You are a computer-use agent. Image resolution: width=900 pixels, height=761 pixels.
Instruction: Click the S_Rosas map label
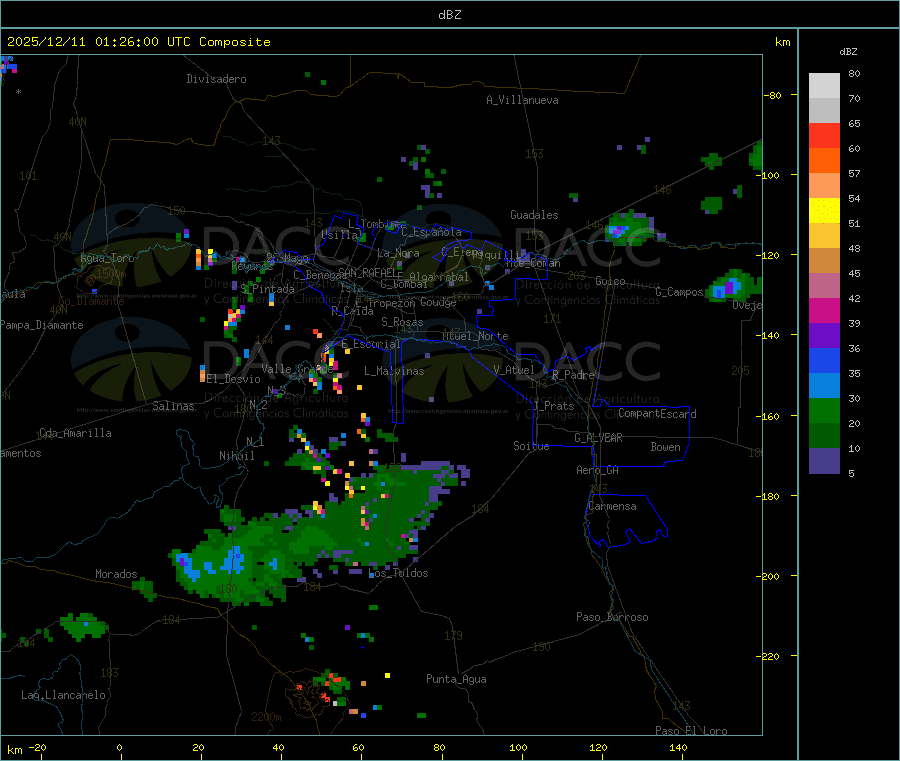402,322
